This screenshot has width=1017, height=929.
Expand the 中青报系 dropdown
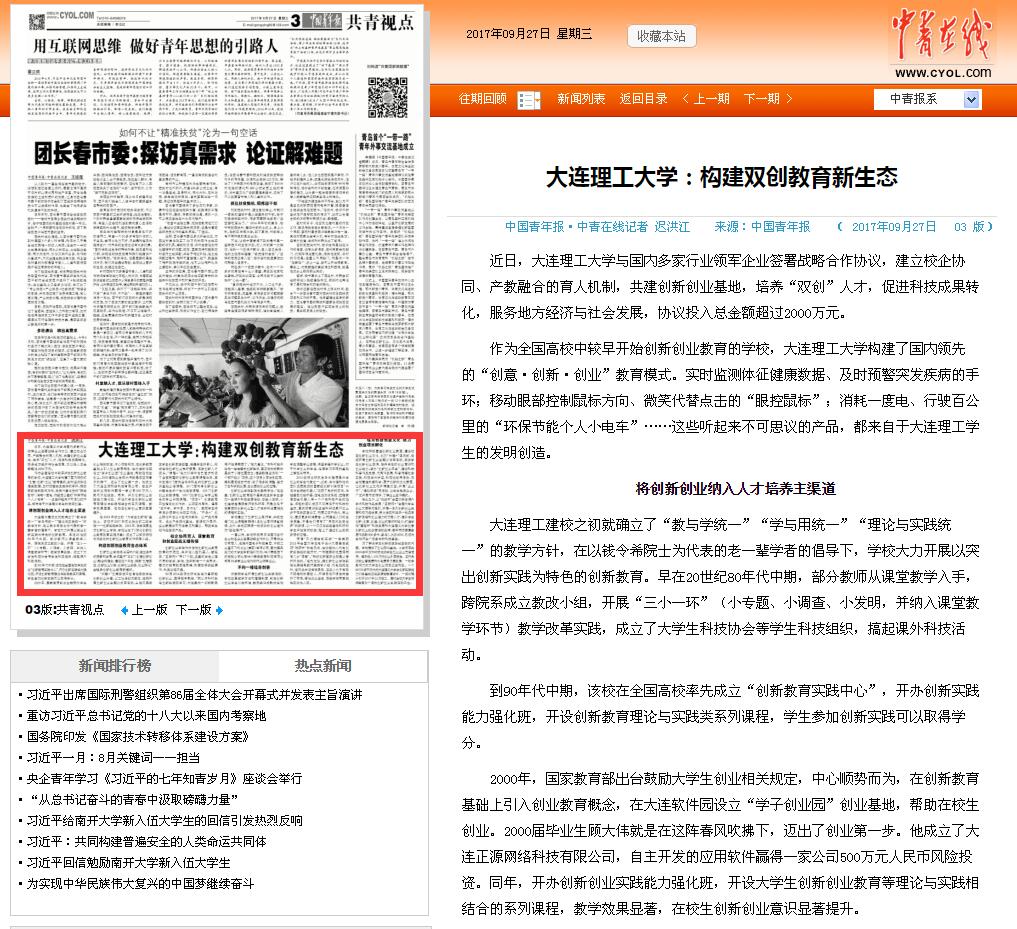[927, 99]
